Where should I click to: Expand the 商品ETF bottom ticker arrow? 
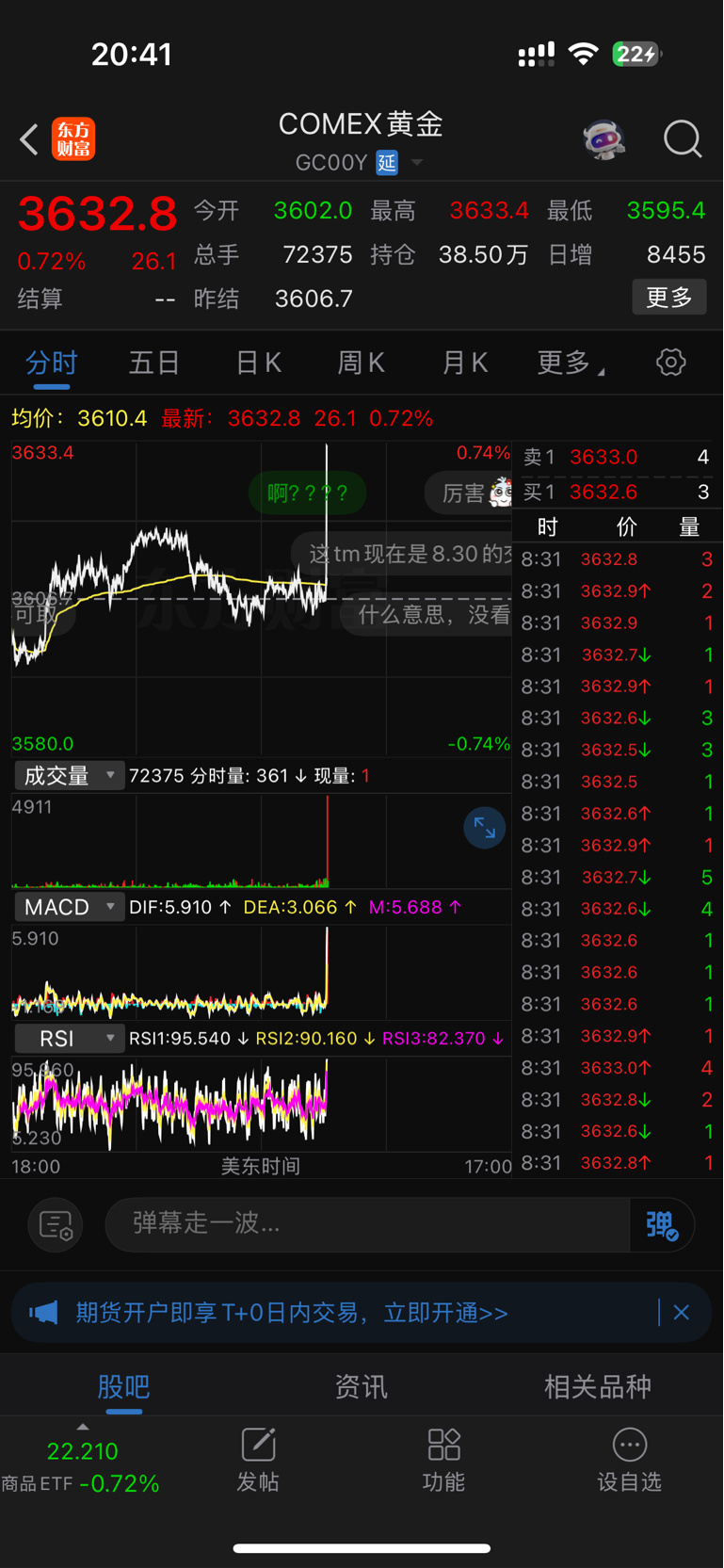tap(83, 1427)
